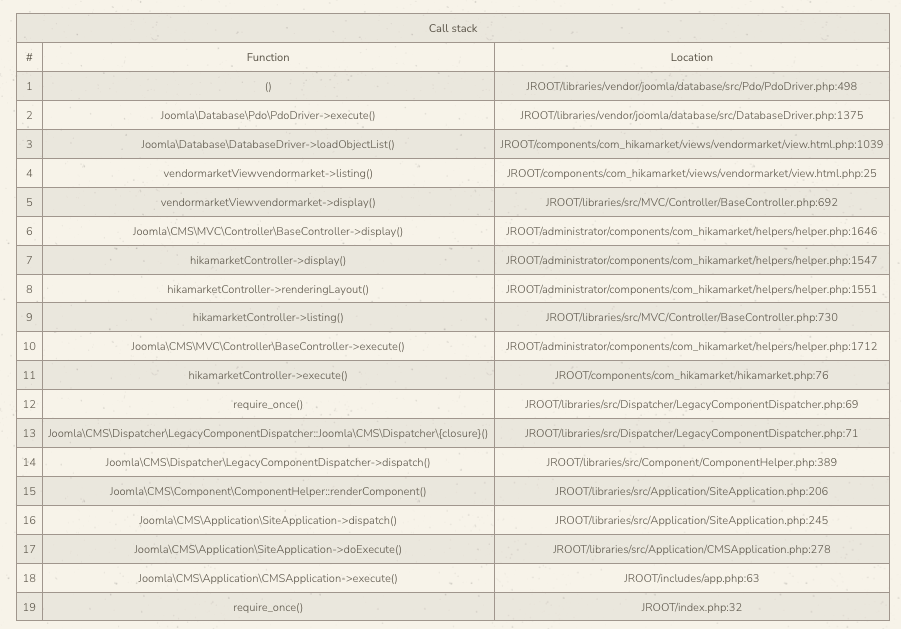Image resolution: width=901 pixels, height=629 pixels.
Task: Click vendormarketViewvendormarket->display() function cell
Action: click(268, 202)
